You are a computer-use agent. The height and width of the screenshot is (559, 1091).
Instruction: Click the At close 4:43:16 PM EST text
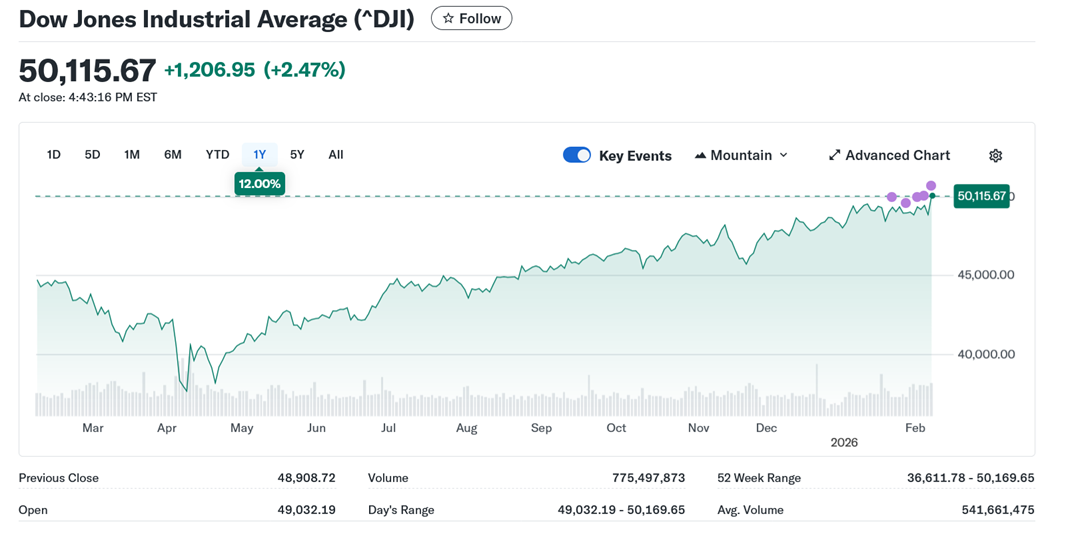pyautogui.click(x=88, y=97)
